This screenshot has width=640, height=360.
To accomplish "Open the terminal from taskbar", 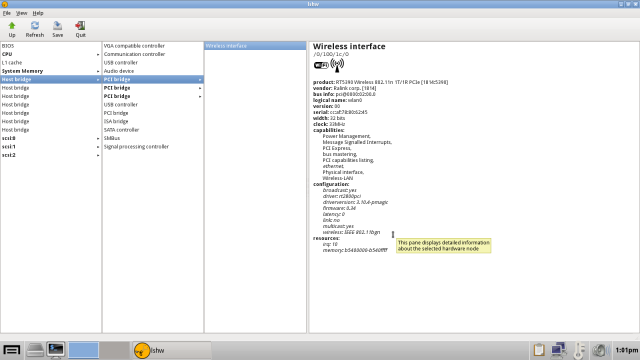I will (56, 350).
